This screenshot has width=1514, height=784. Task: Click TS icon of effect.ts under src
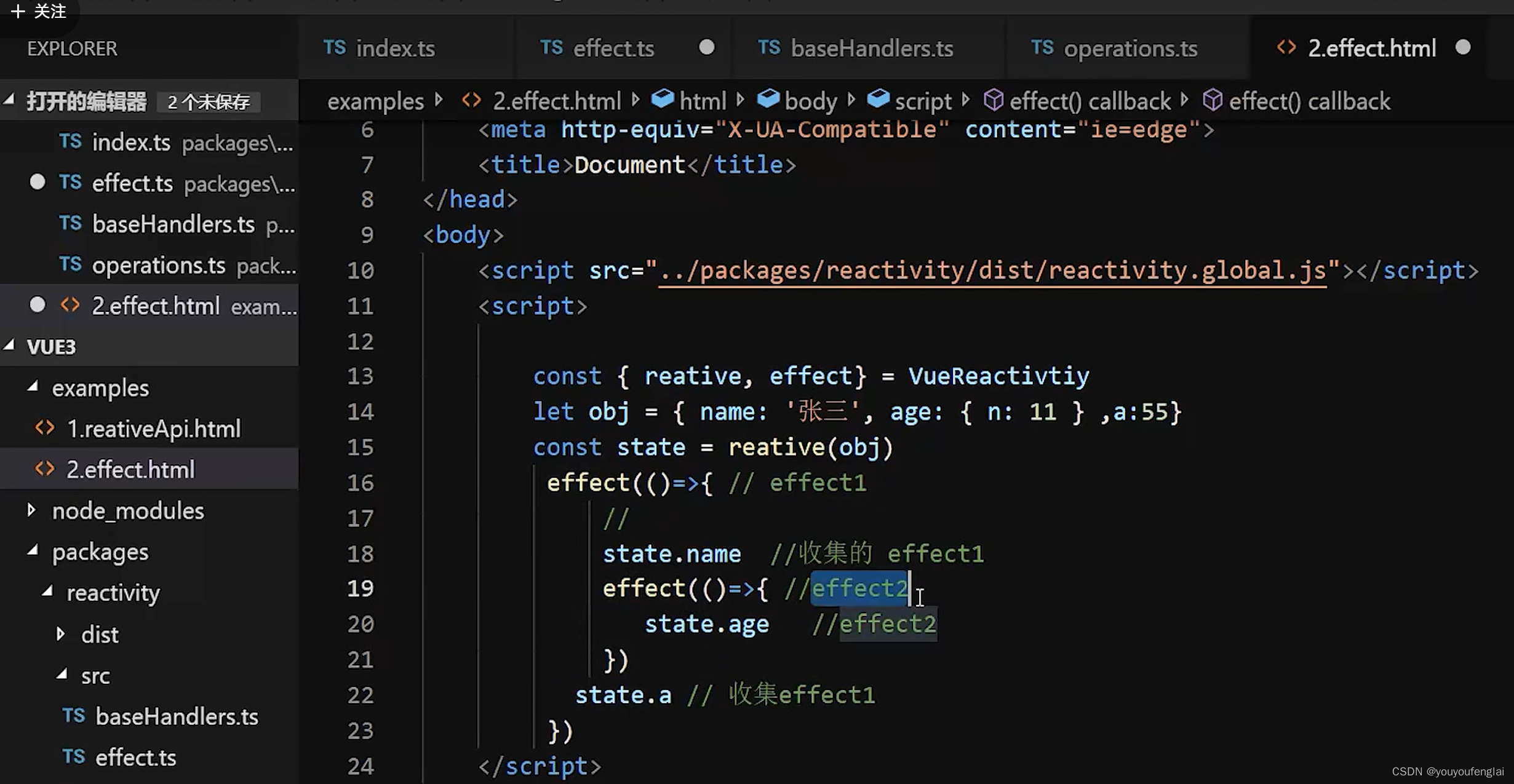point(74,756)
